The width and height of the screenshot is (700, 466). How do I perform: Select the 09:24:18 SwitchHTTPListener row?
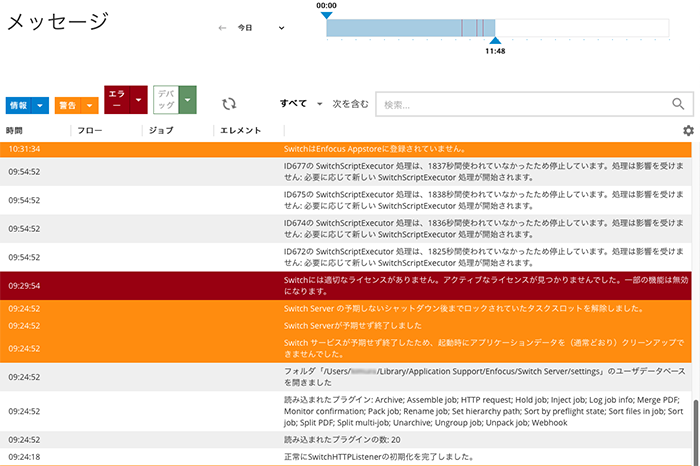346,457
